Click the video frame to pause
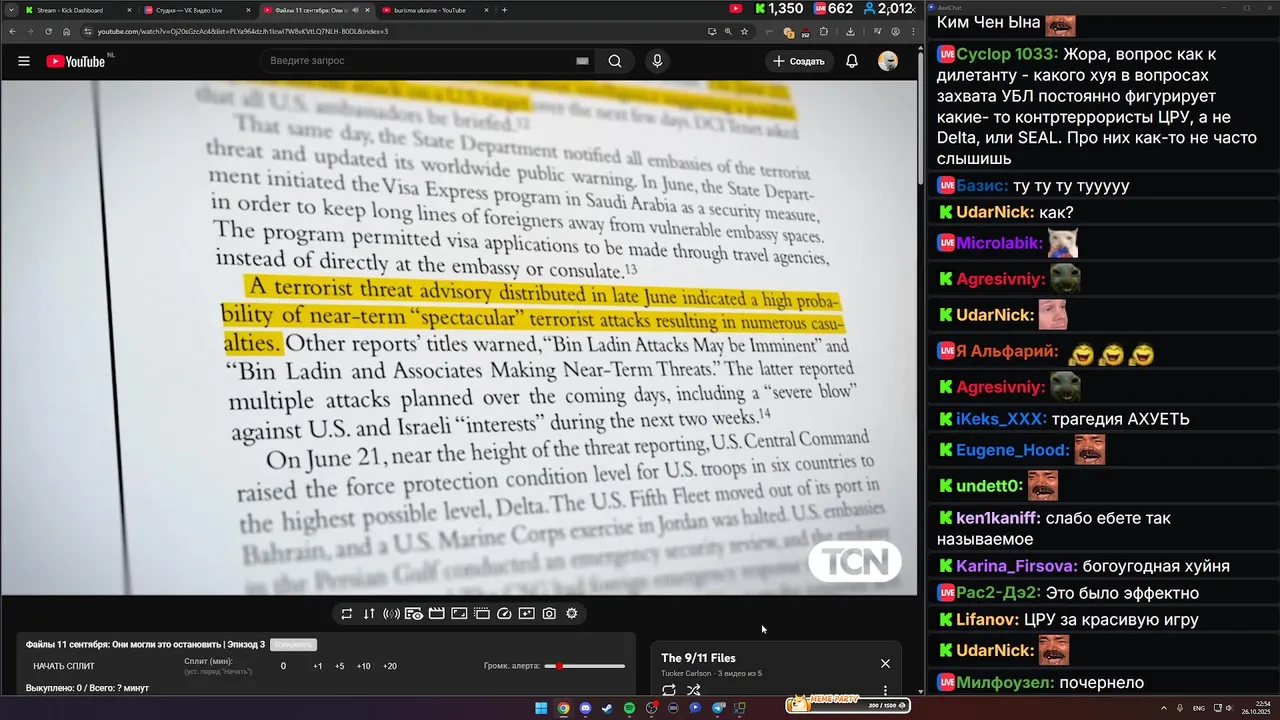The height and width of the screenshot is (720, 1280). (459, 338)
